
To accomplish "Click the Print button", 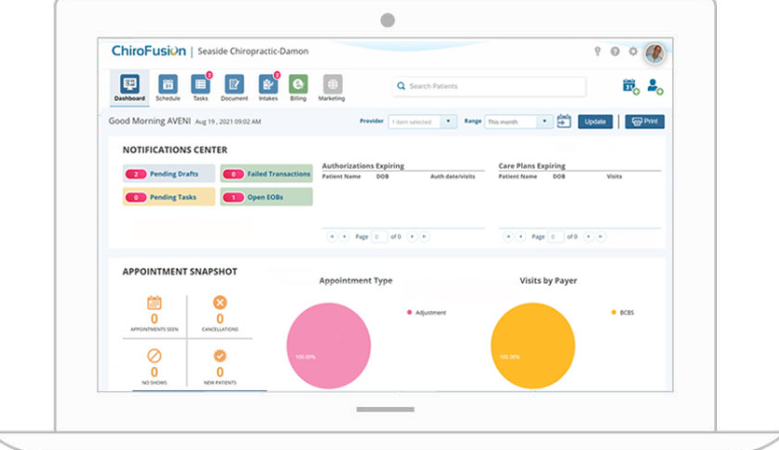I will coord(644,122).
